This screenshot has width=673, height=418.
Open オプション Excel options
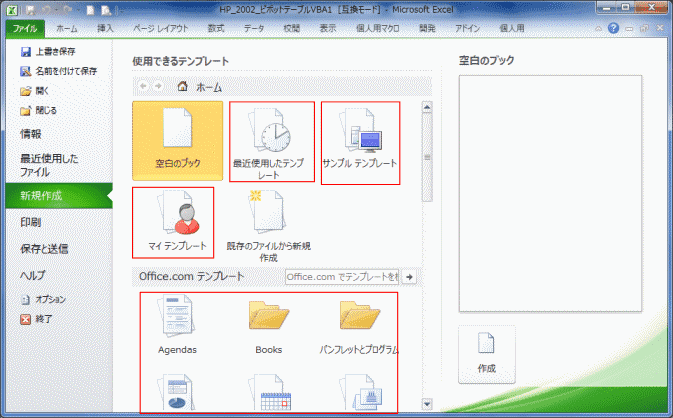(x=43, y=299)
